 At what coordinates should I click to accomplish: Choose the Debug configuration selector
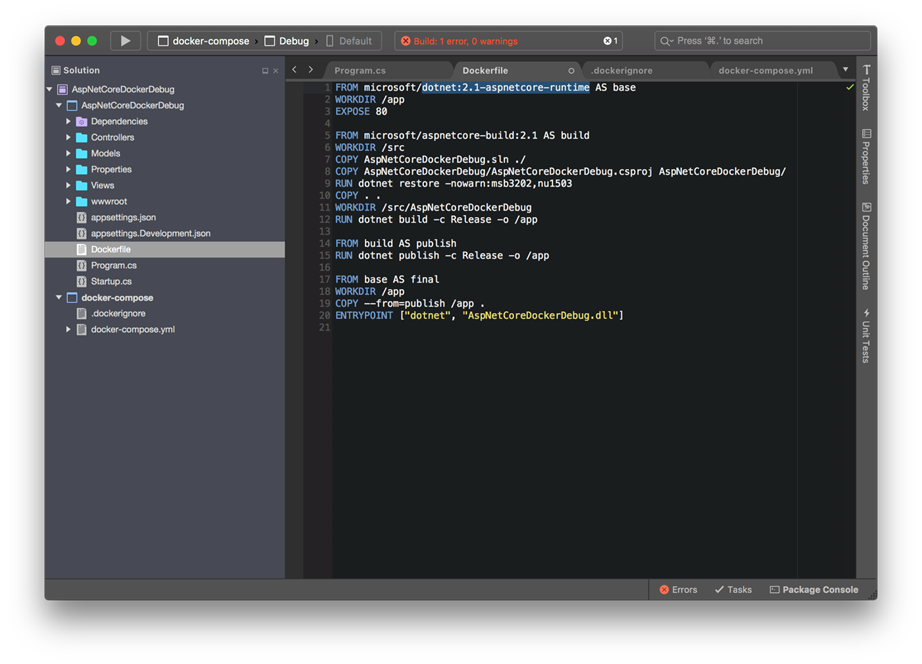tap(286, 41)
